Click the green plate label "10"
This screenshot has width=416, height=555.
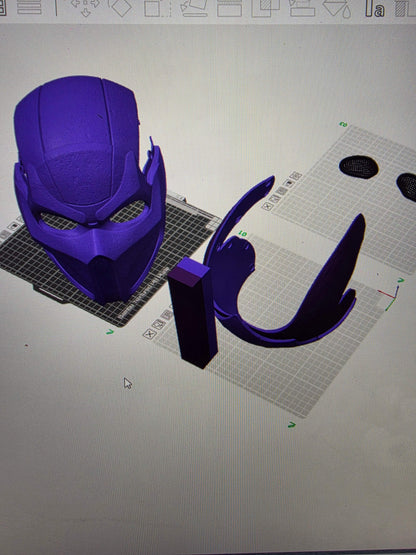(x=243, y=233)
